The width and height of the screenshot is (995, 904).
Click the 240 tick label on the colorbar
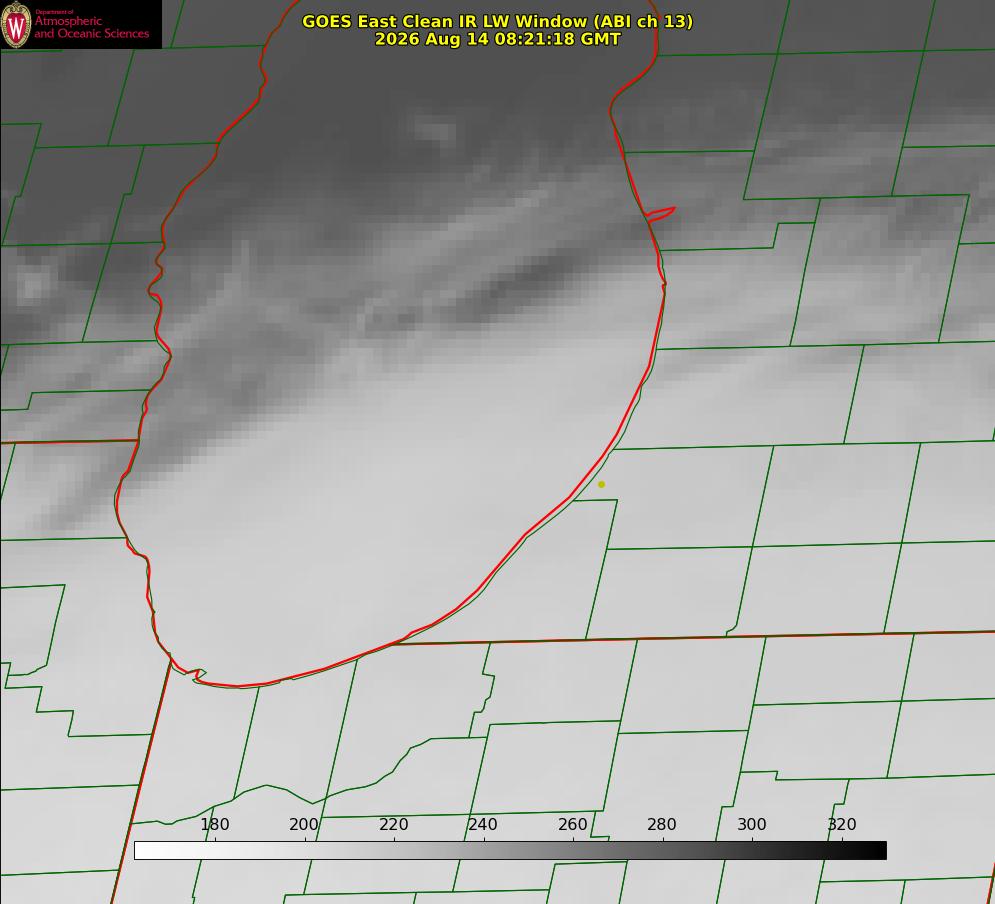point(483,824)
